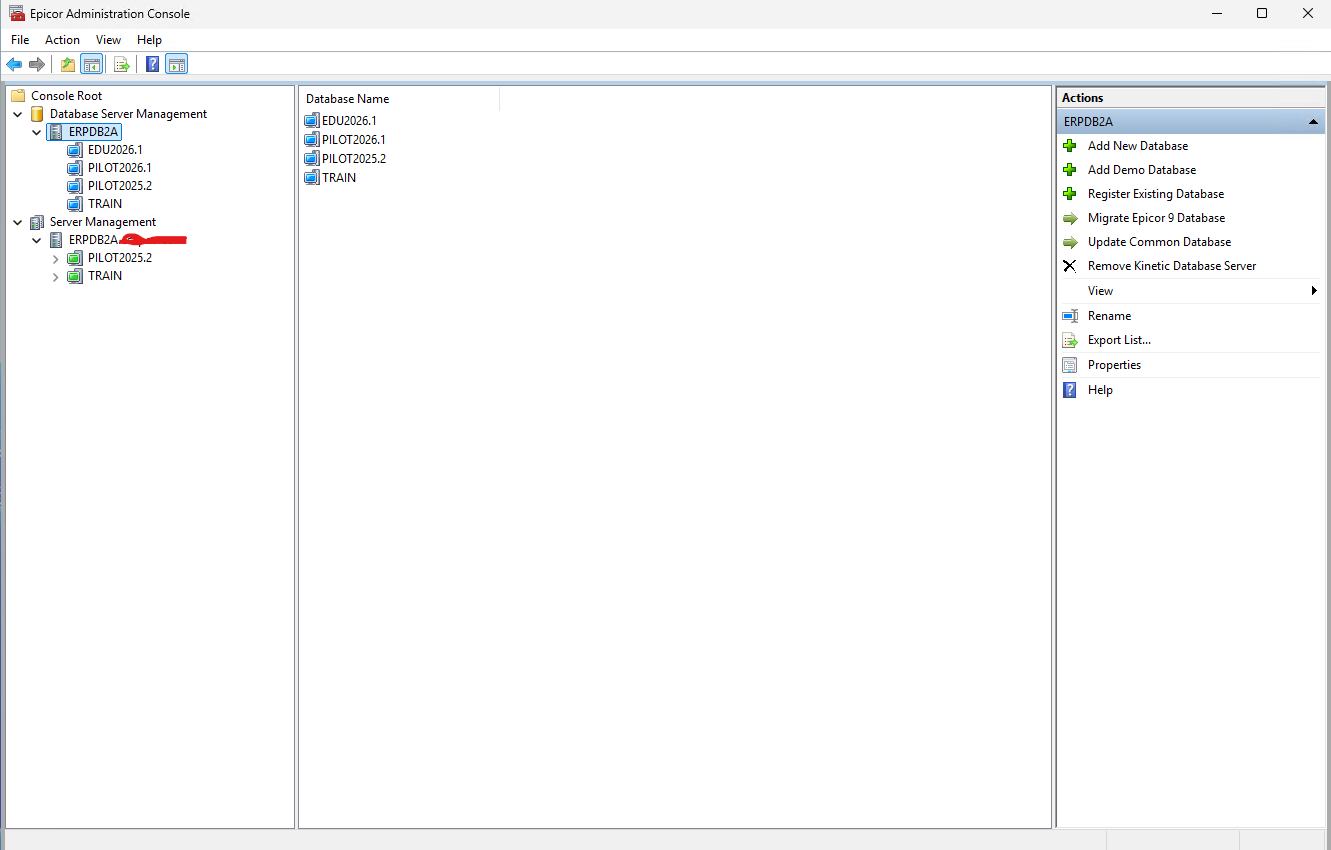
Task: Expand PILOT2025.2 under Server Management
Action: (x=56, y=258)
